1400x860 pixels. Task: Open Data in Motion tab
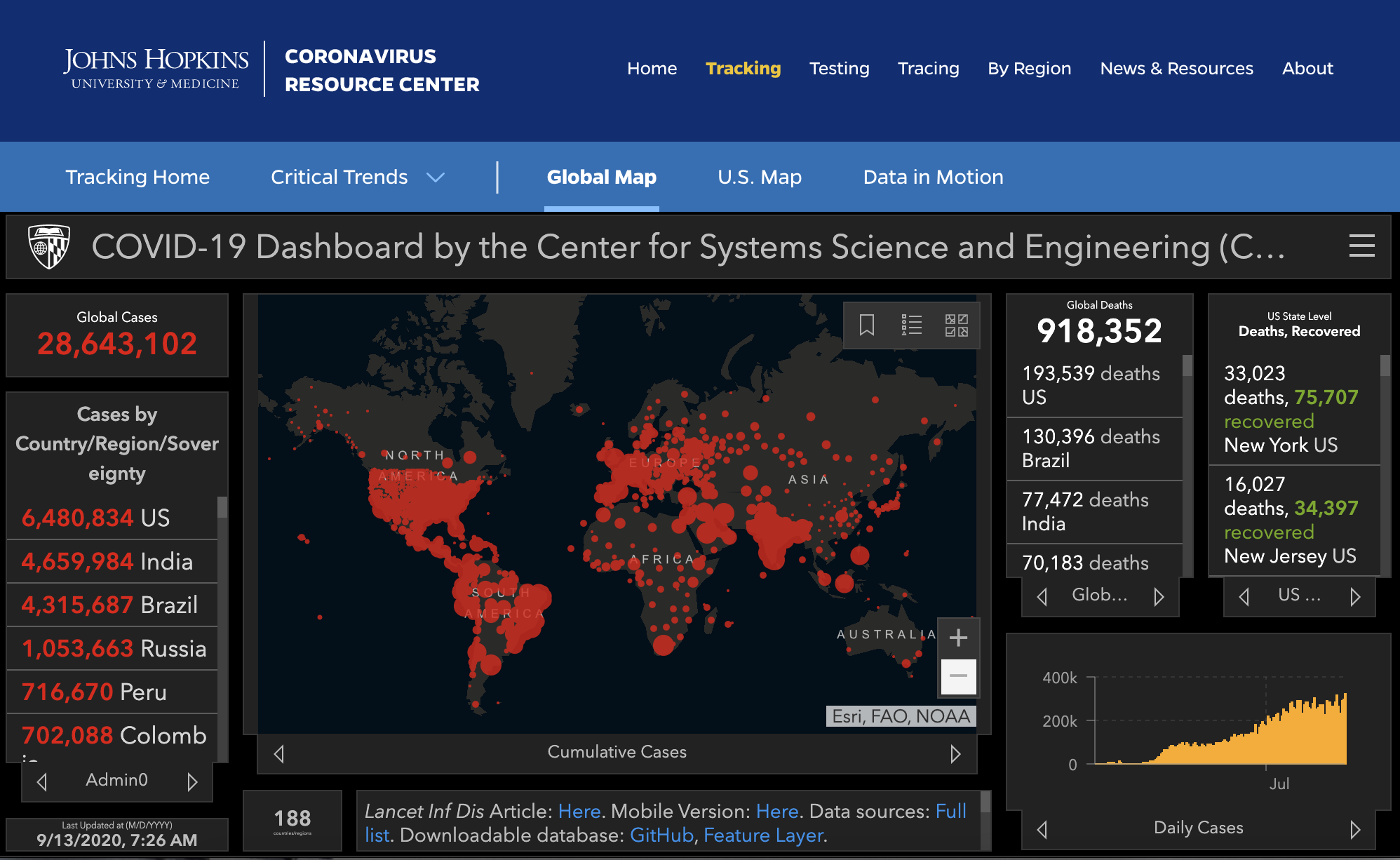pos(933,177)
